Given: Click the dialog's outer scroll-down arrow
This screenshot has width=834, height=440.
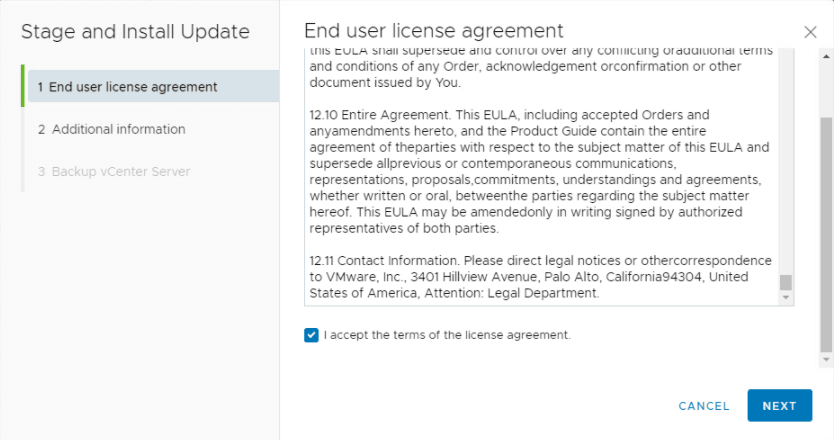Looking at the screenshot, I should click(x=826, y=359).
